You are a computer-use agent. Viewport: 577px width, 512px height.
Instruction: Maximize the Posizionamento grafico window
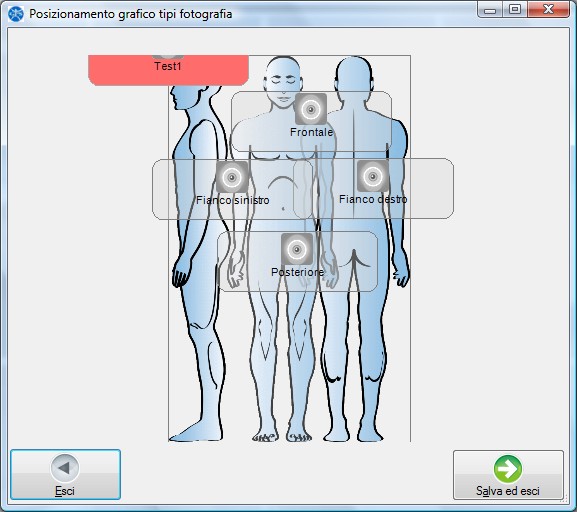[x=515, y=9]
